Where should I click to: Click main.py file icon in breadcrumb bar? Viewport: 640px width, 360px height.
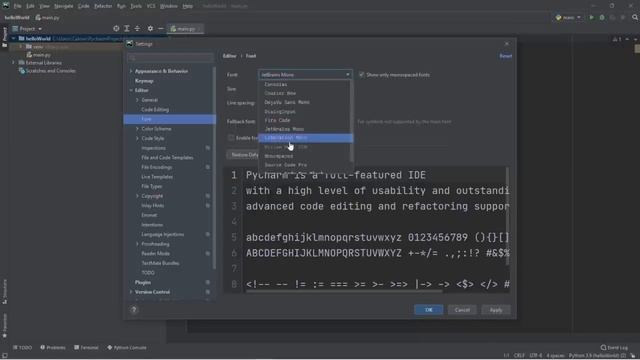pos(38,18)
